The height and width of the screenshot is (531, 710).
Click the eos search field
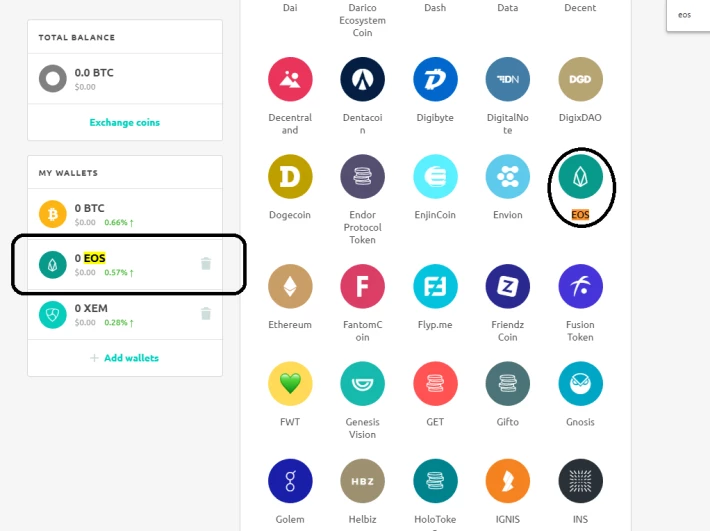pyautogui.click(x=688, y=15)
